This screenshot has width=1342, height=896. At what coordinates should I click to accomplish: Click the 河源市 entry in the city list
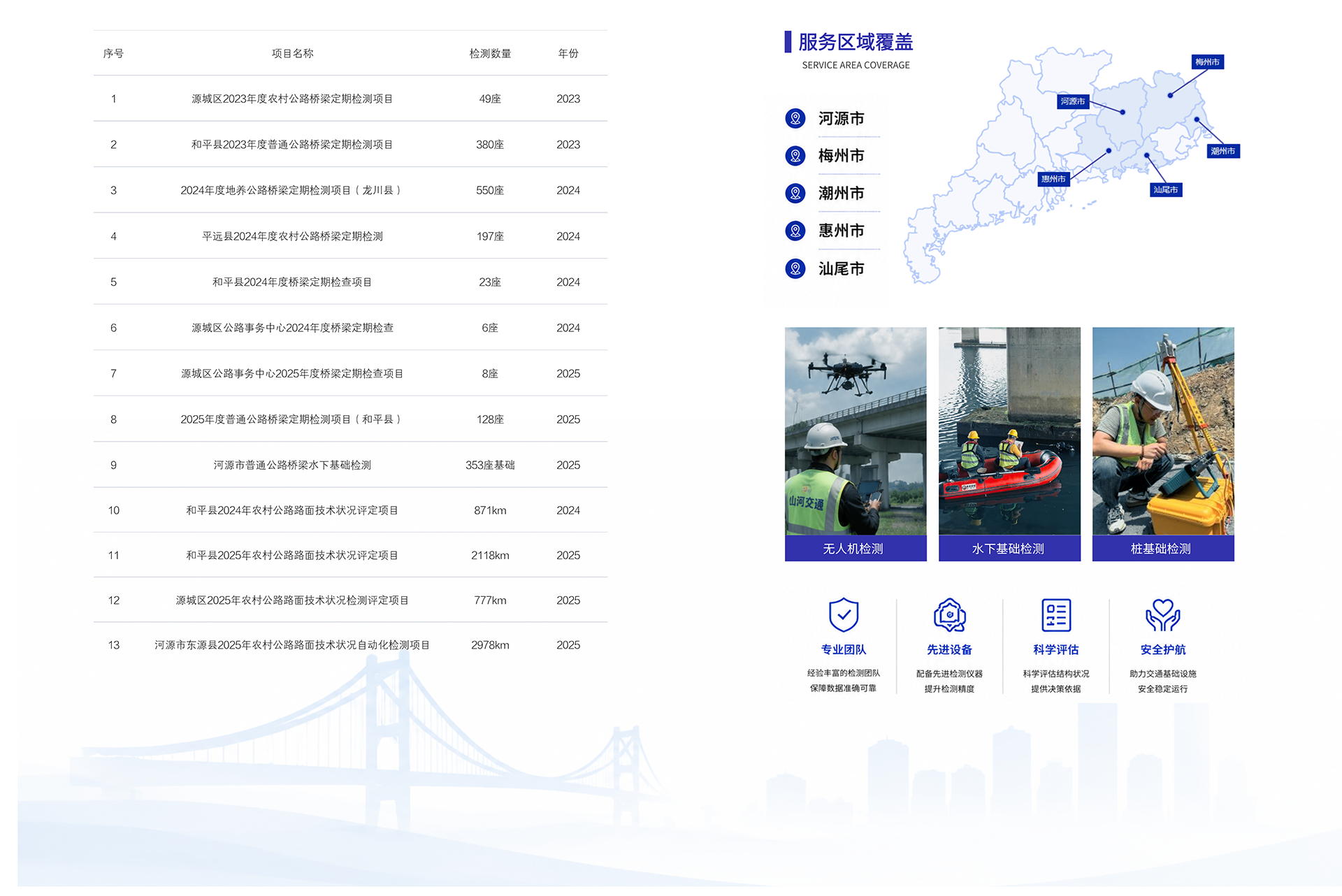[842, 118]
